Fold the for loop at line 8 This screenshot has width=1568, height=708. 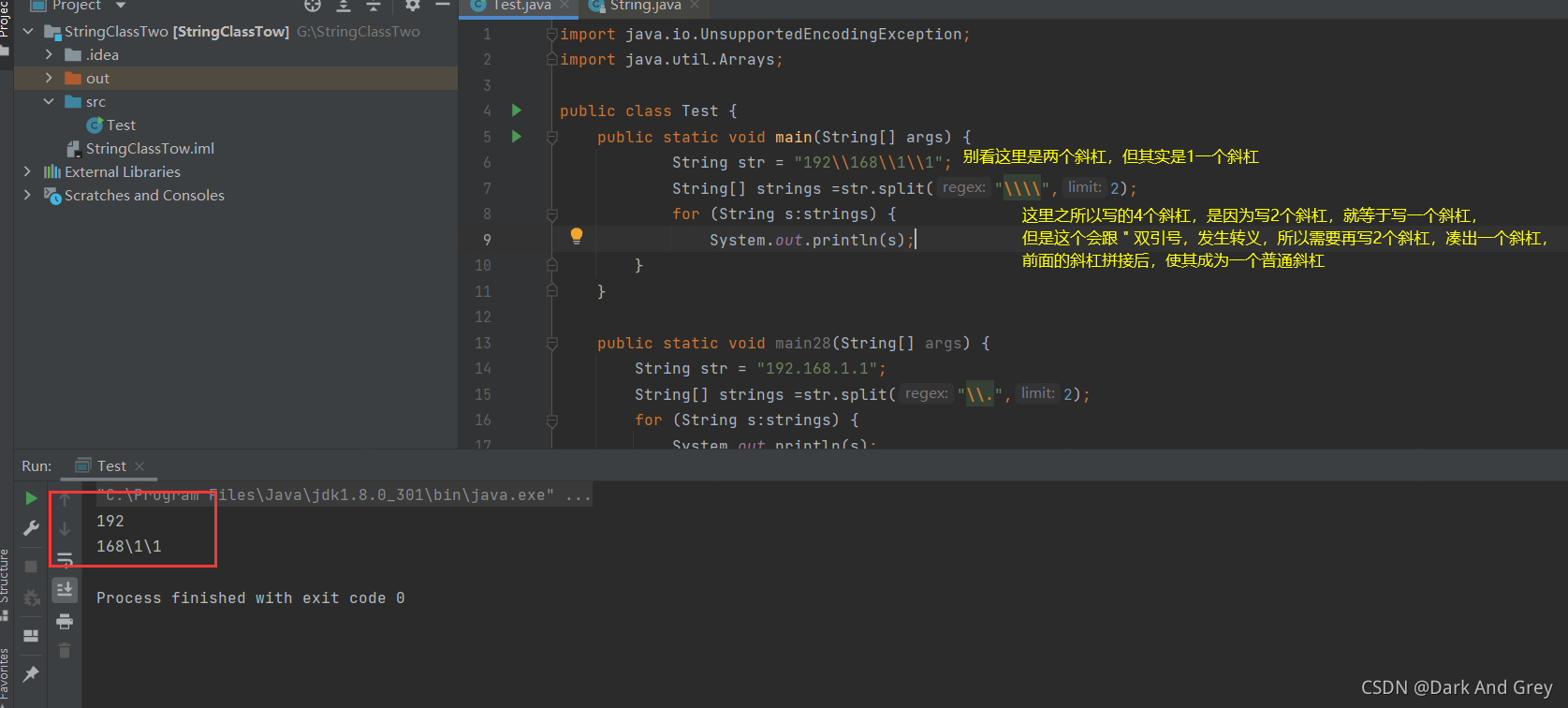[551, 214]
